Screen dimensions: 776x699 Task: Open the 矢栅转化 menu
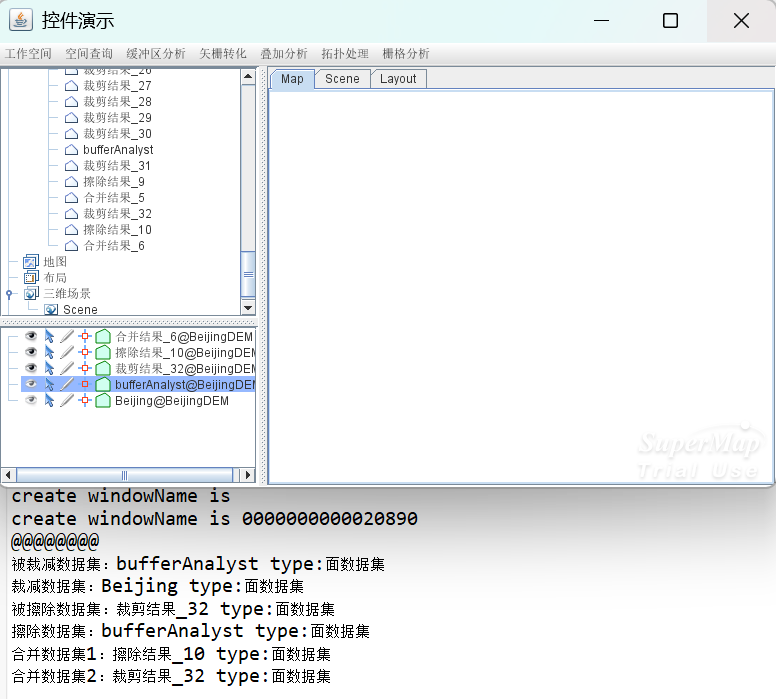(222, 54)
